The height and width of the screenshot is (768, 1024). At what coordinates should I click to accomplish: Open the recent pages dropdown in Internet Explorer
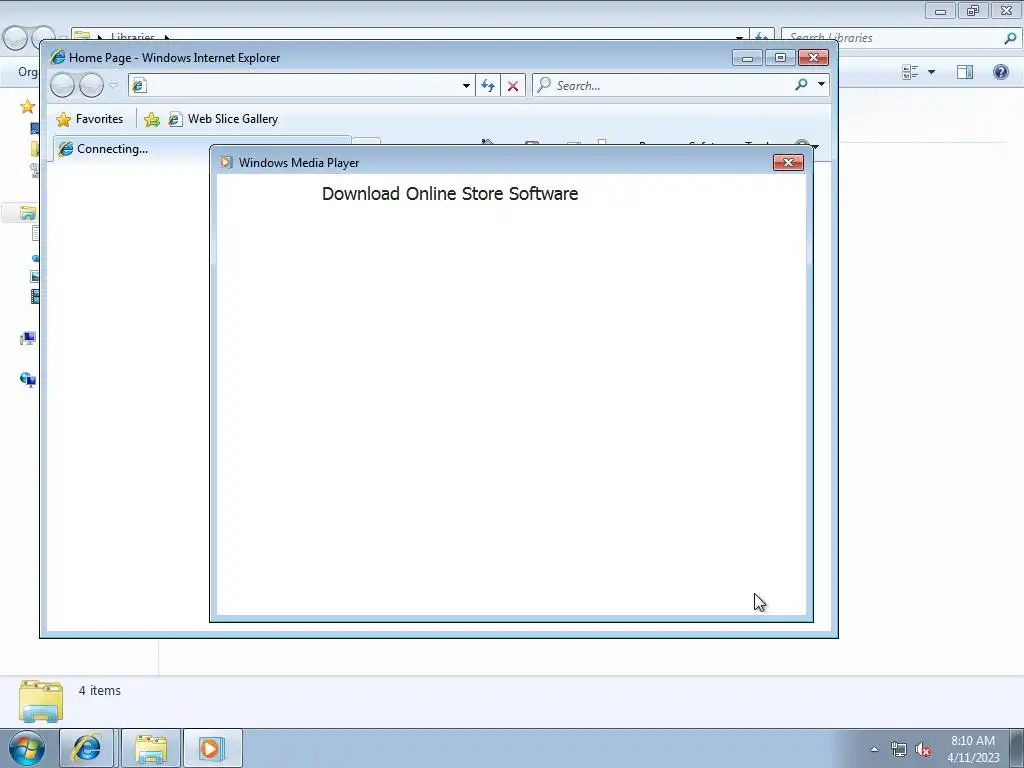click(x=114, y=86)
